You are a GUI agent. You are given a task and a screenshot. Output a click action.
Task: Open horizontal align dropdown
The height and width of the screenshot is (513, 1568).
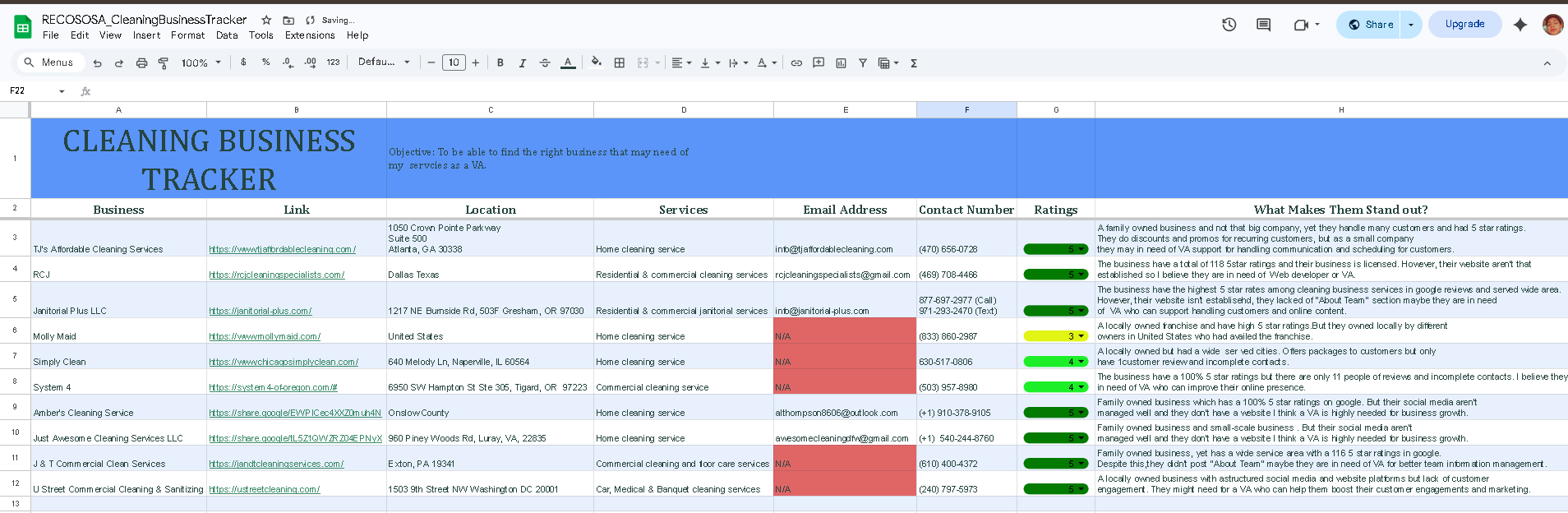(681, 62)
